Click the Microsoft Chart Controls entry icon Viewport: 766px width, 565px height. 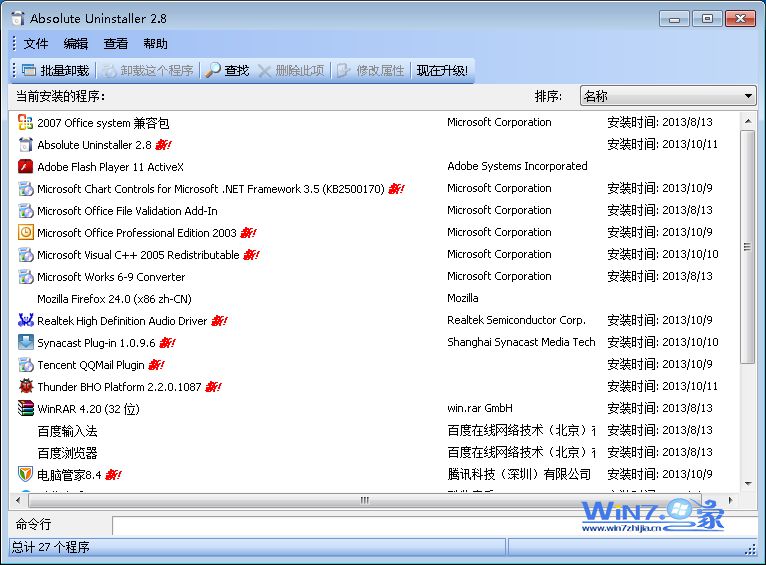pos(25,188)
